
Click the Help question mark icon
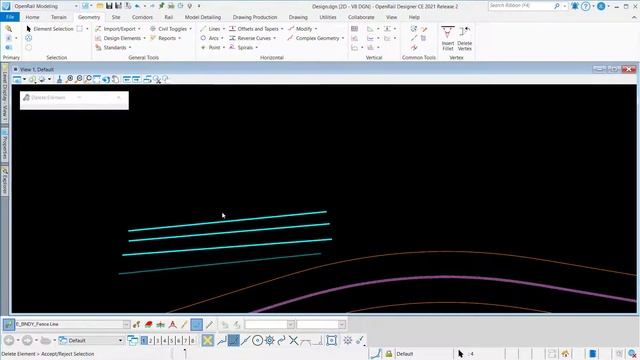coord(586,6)
